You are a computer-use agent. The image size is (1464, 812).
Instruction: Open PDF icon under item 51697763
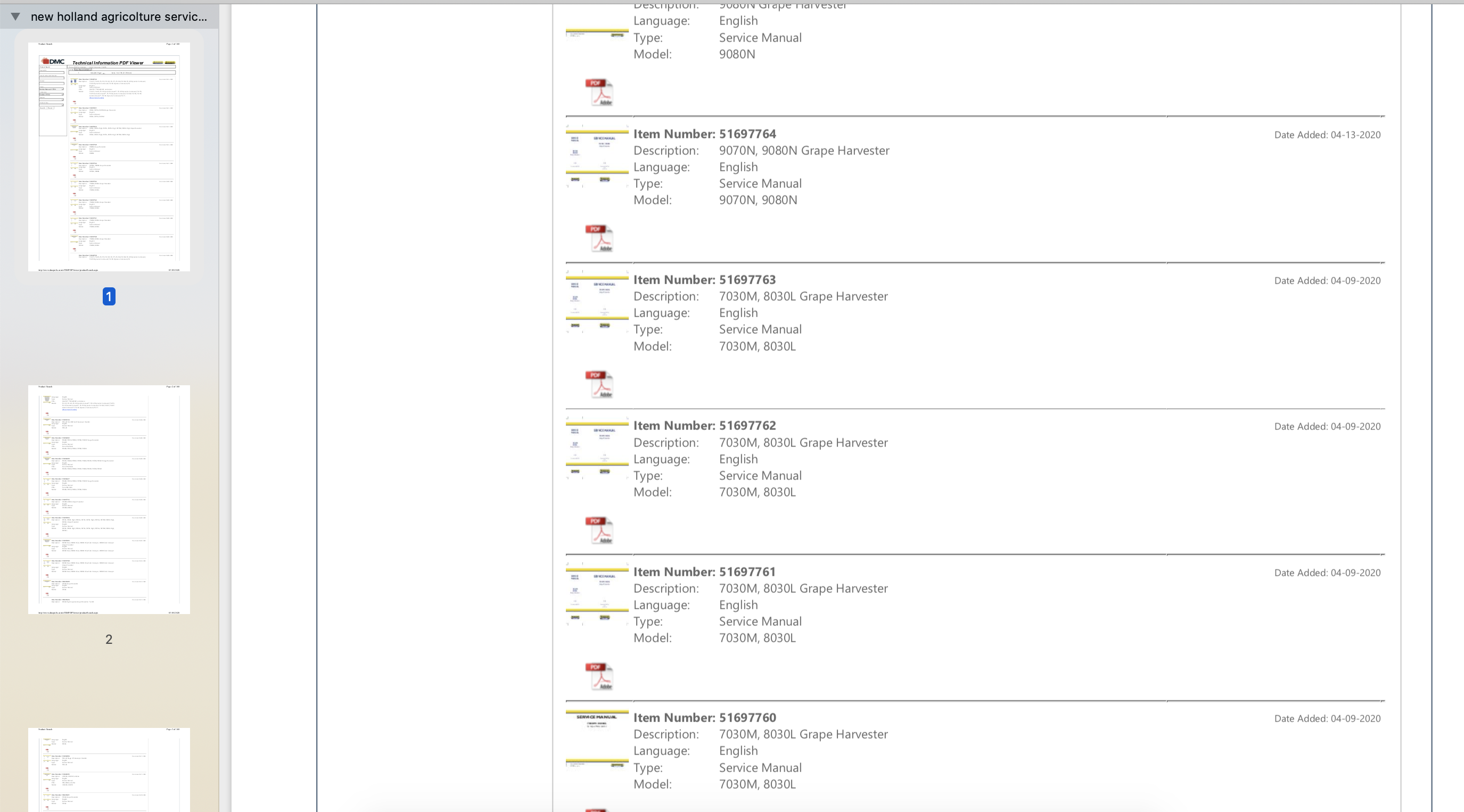[599, 384]
